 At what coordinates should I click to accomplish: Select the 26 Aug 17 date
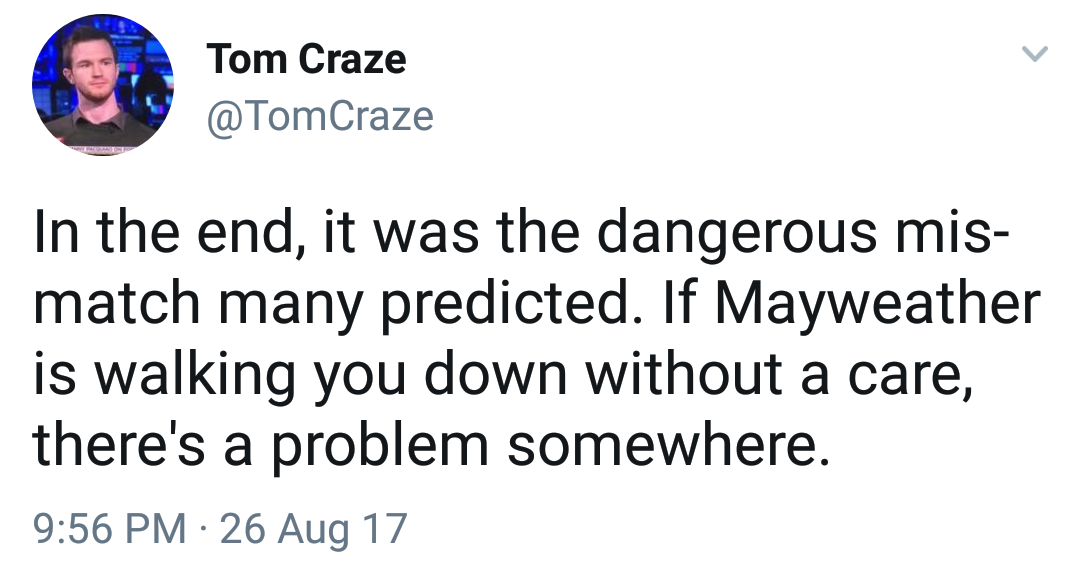click(314, 529)
